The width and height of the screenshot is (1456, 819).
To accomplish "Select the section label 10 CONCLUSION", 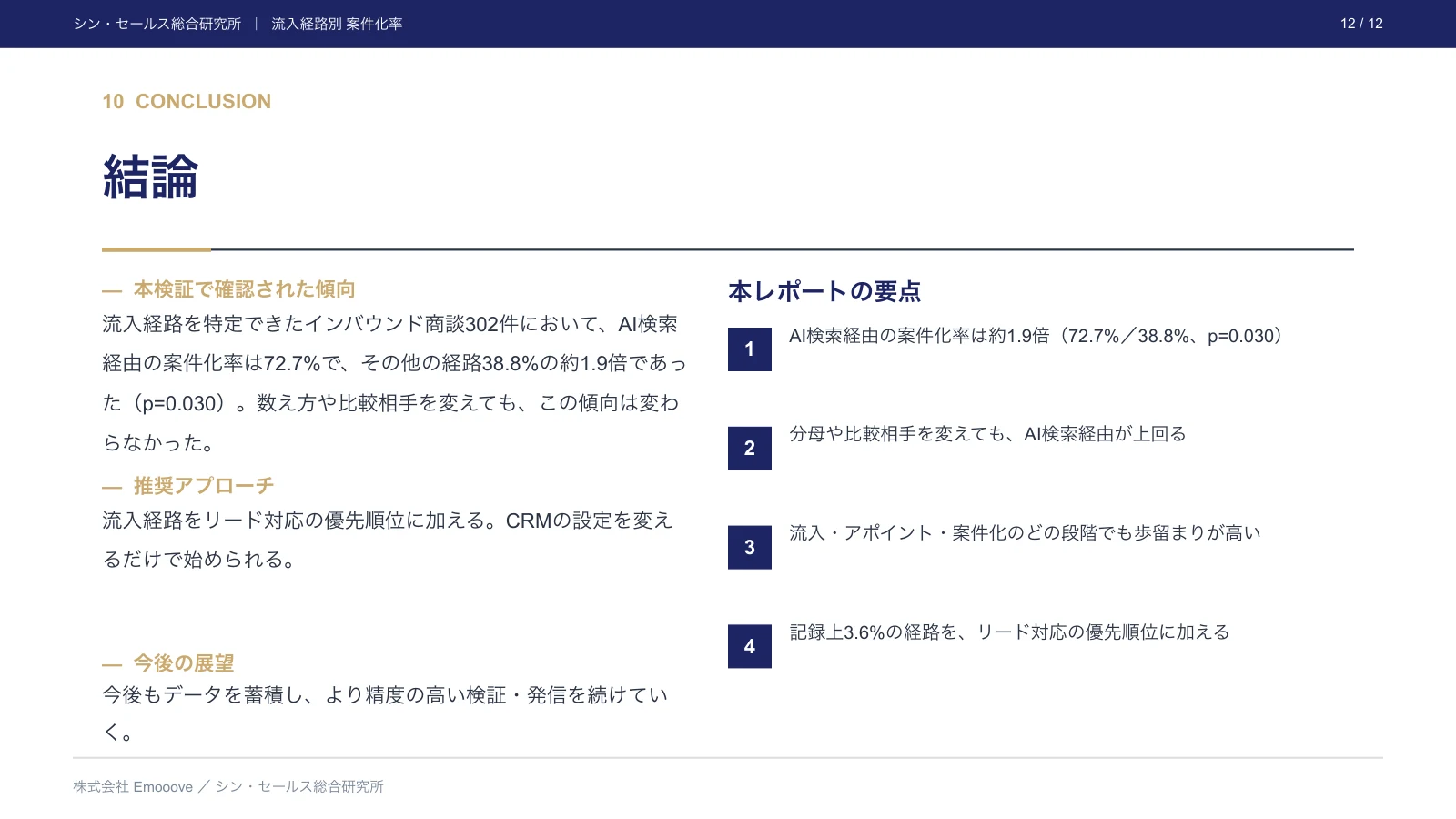I will (x=187, y=101).
